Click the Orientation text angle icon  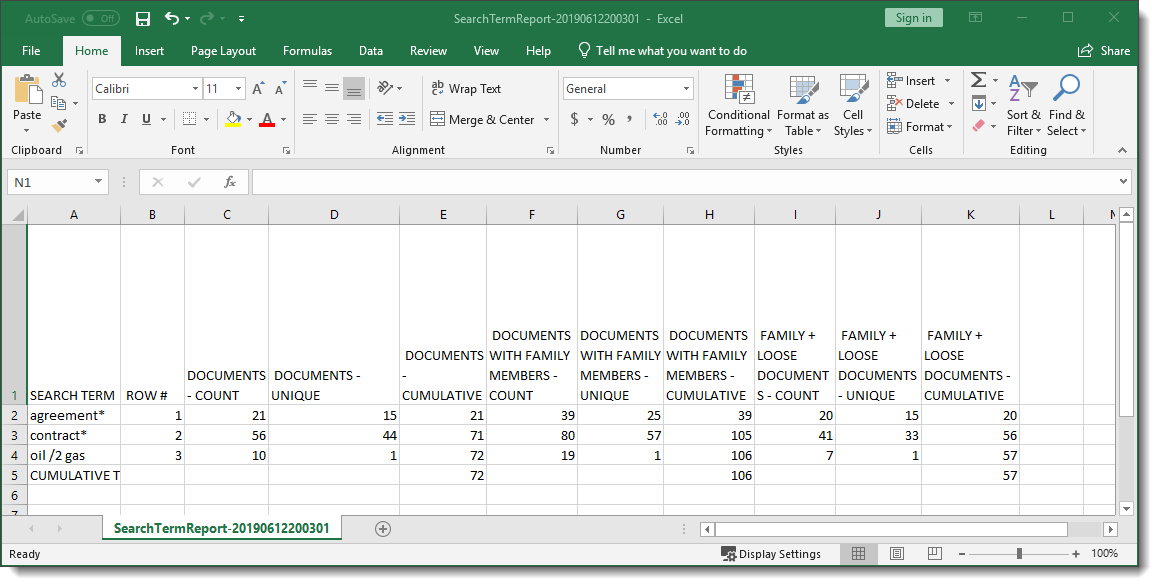[x=385, y=88]
